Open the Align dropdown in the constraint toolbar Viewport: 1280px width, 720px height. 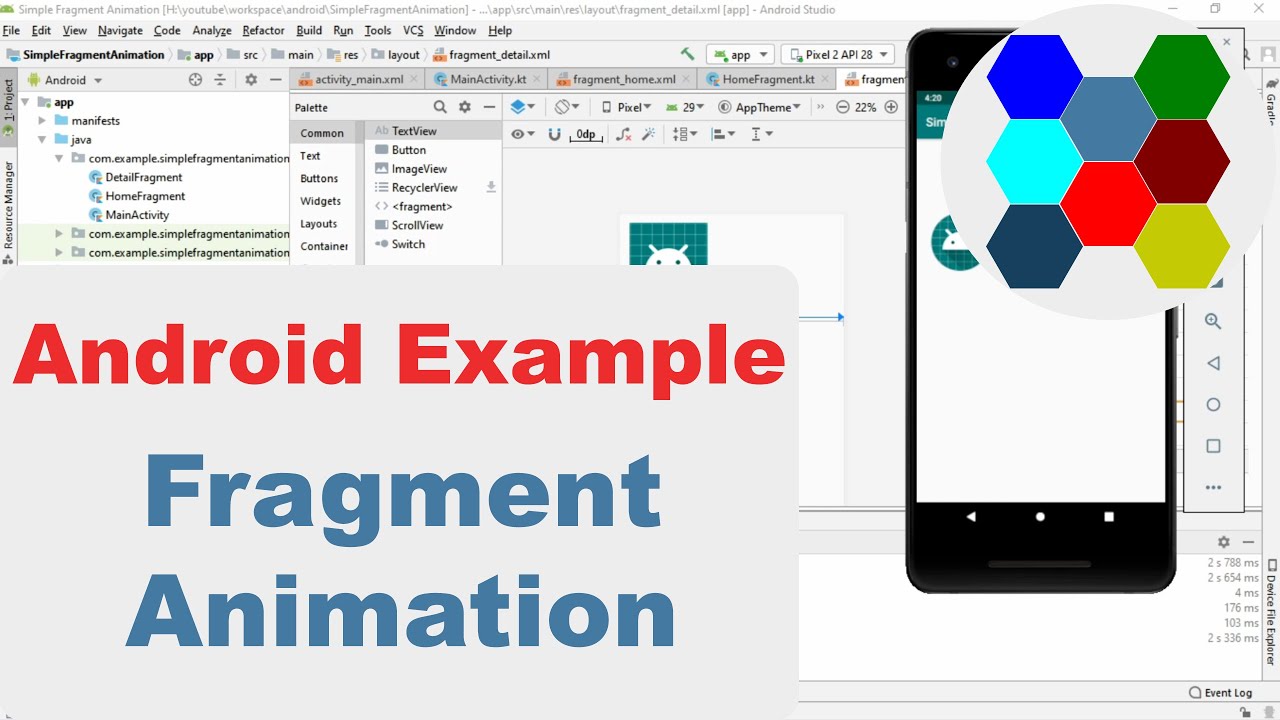[724, 134]
